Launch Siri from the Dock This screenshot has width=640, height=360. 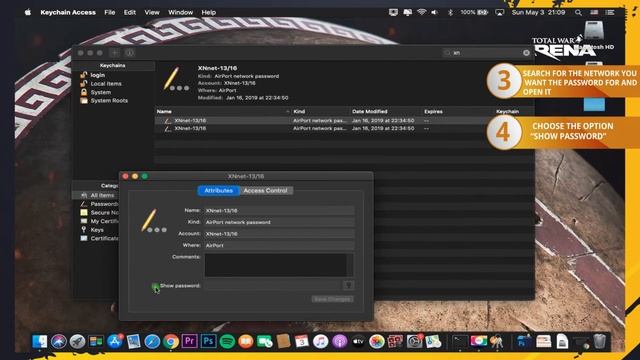58,341
